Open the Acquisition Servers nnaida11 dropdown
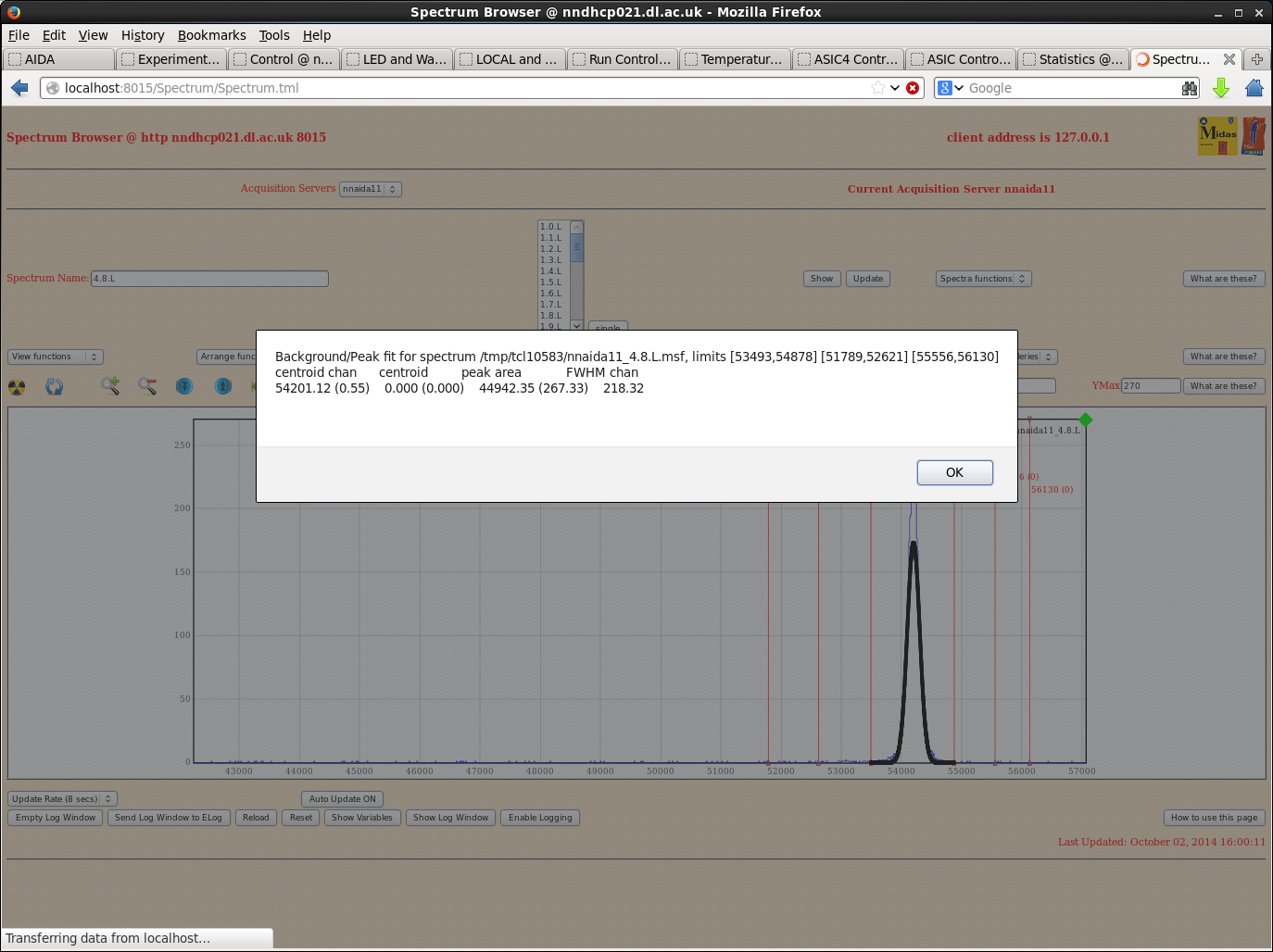The width and height of the screenshot is (1273, 952). click(370, 189)
